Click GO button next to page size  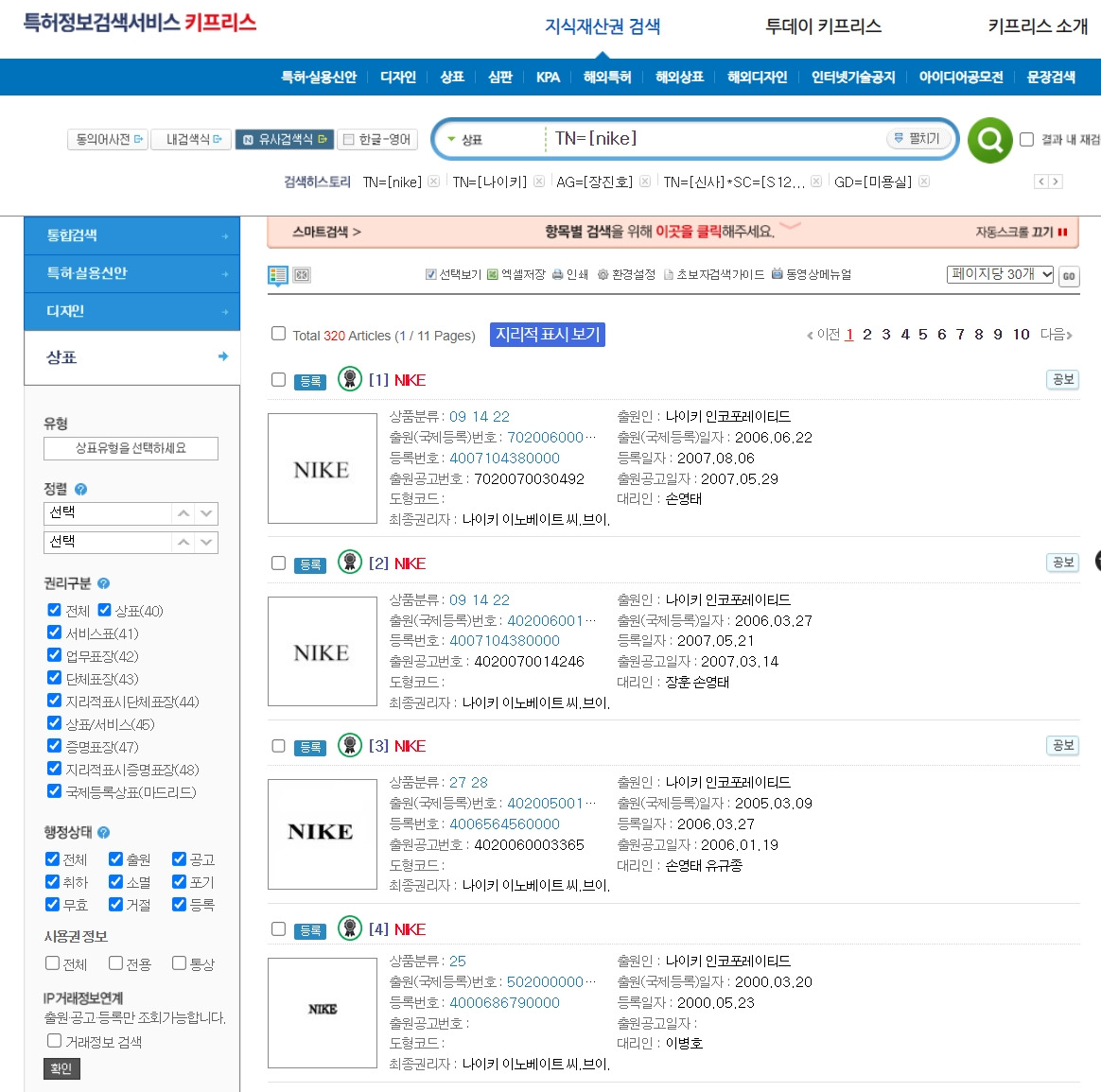click(x=1069, y=276)
